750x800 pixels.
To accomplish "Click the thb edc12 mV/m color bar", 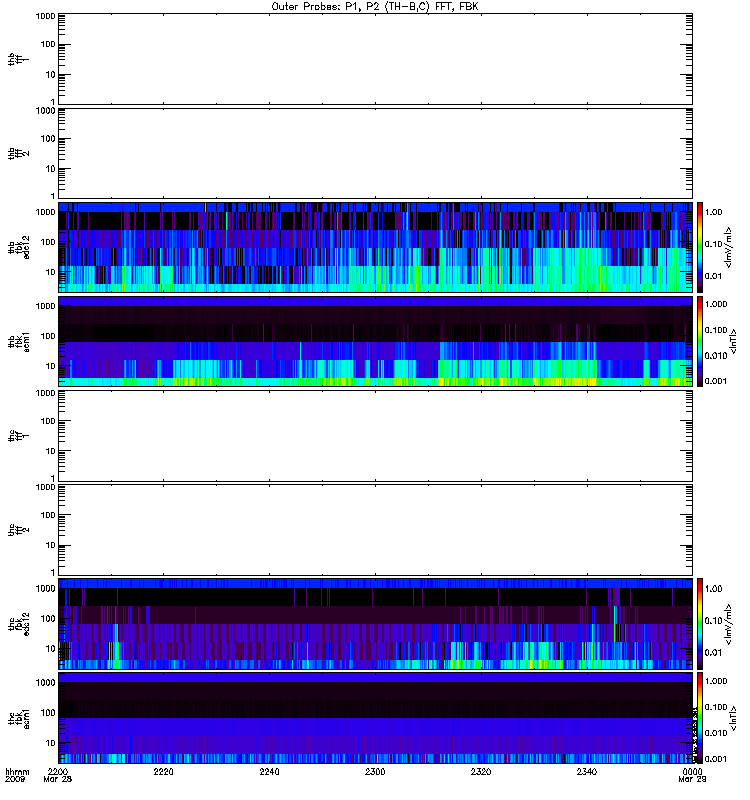I will pyautogui.click(x=700, y=247).
